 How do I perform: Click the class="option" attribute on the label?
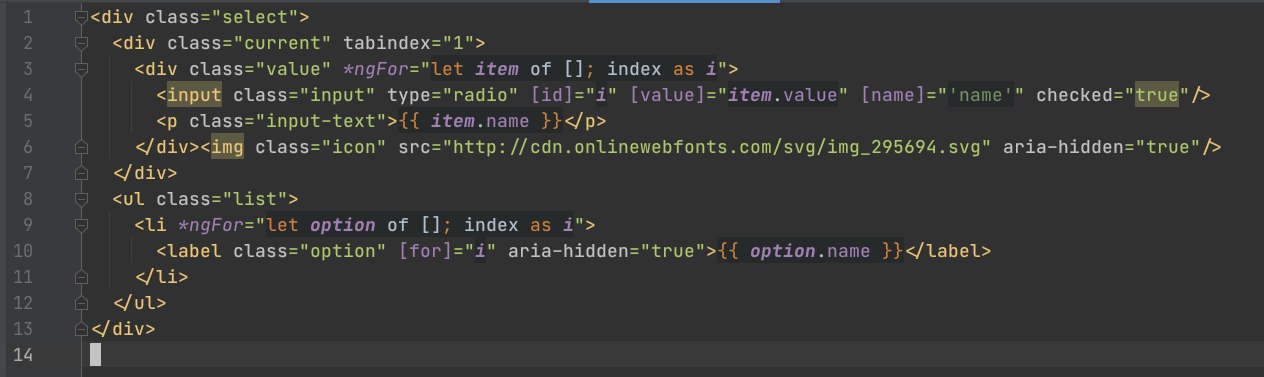tap(309, 251)
